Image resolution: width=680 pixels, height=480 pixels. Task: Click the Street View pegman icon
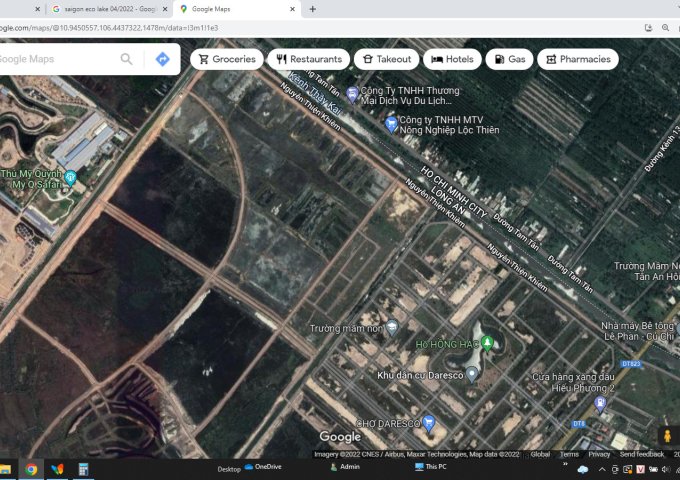pos(668,435)
